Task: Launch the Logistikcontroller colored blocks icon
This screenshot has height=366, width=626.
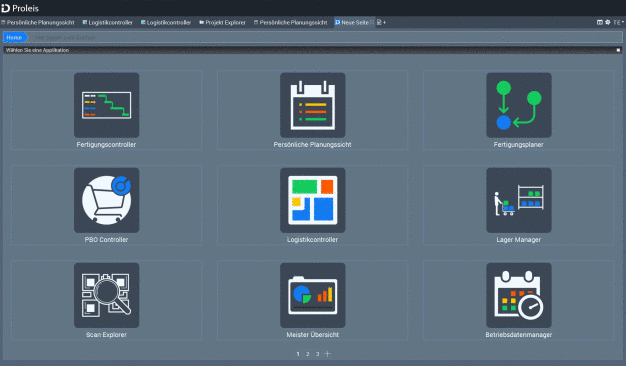Action: point(313,200)
